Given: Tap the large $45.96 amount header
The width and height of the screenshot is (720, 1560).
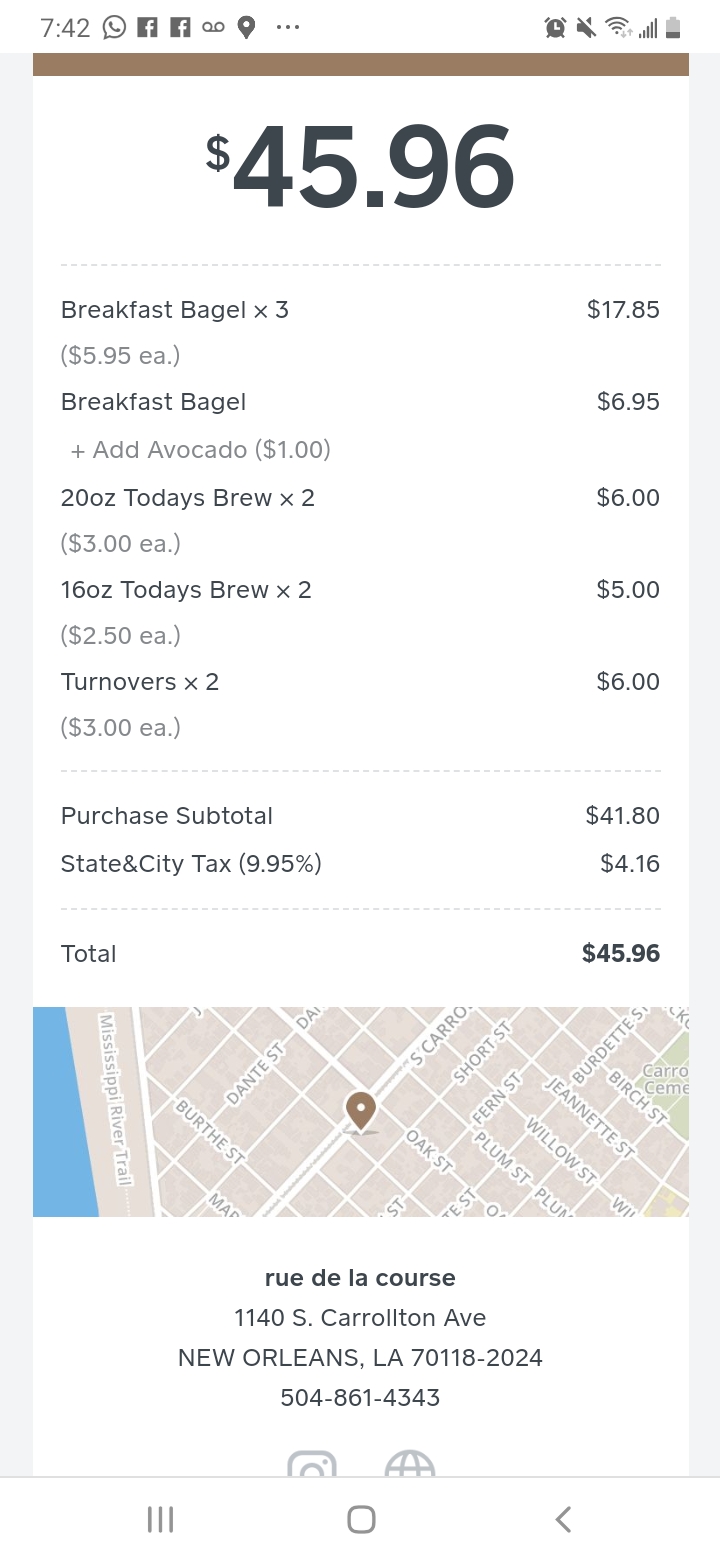Looking at the screenshot, I should coord(360,167).
